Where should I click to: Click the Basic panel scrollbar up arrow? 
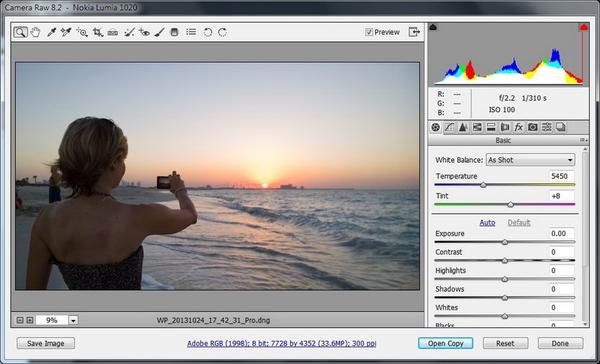click(x=585, y=149)
